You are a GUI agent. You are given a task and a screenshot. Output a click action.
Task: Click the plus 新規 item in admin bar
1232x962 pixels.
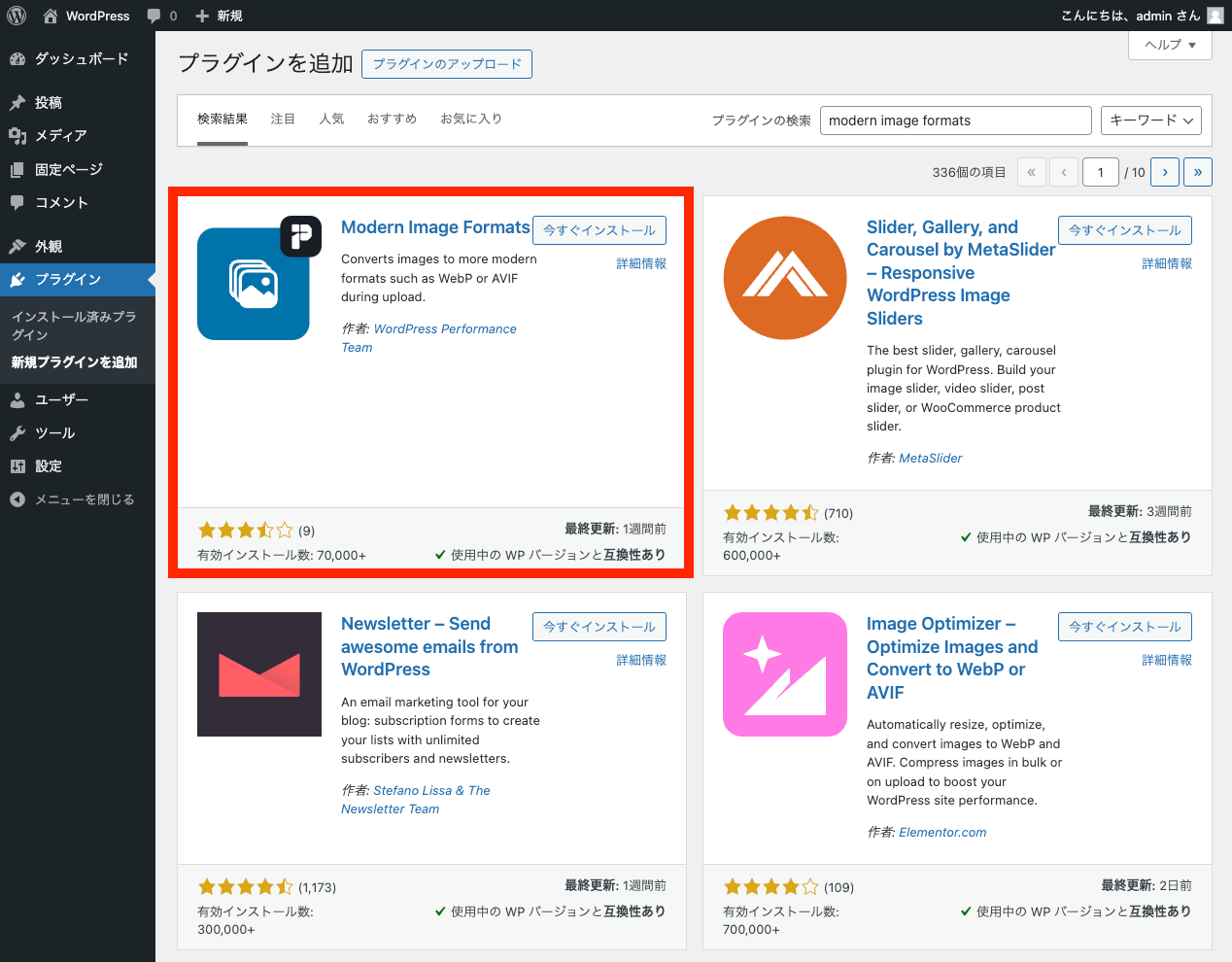tap(219, 16)
